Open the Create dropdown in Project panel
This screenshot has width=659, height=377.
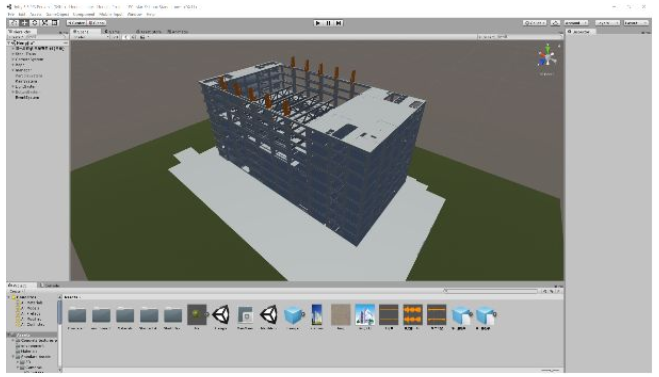click(x=16, y=291)
